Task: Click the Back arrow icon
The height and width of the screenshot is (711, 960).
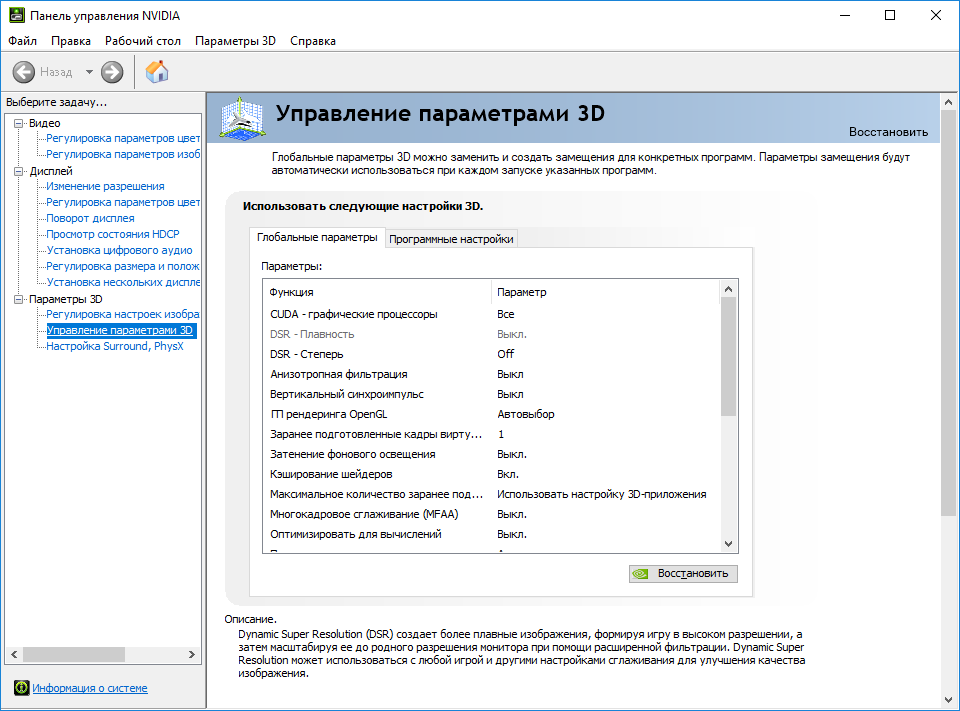Action: (x=24, y=72)
